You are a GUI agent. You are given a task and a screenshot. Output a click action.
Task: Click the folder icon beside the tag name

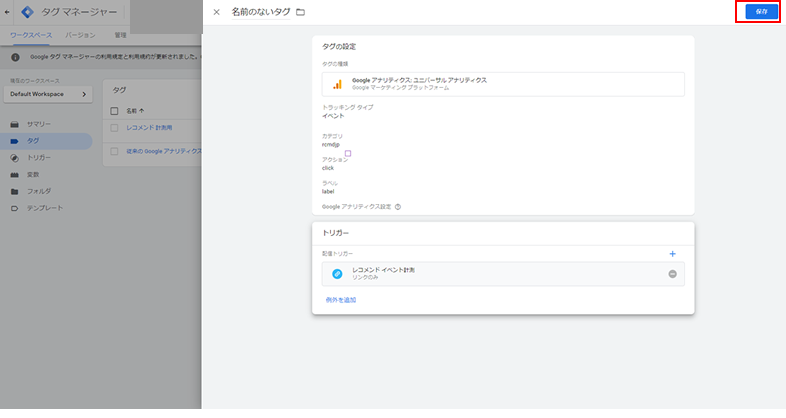(300, 12)
